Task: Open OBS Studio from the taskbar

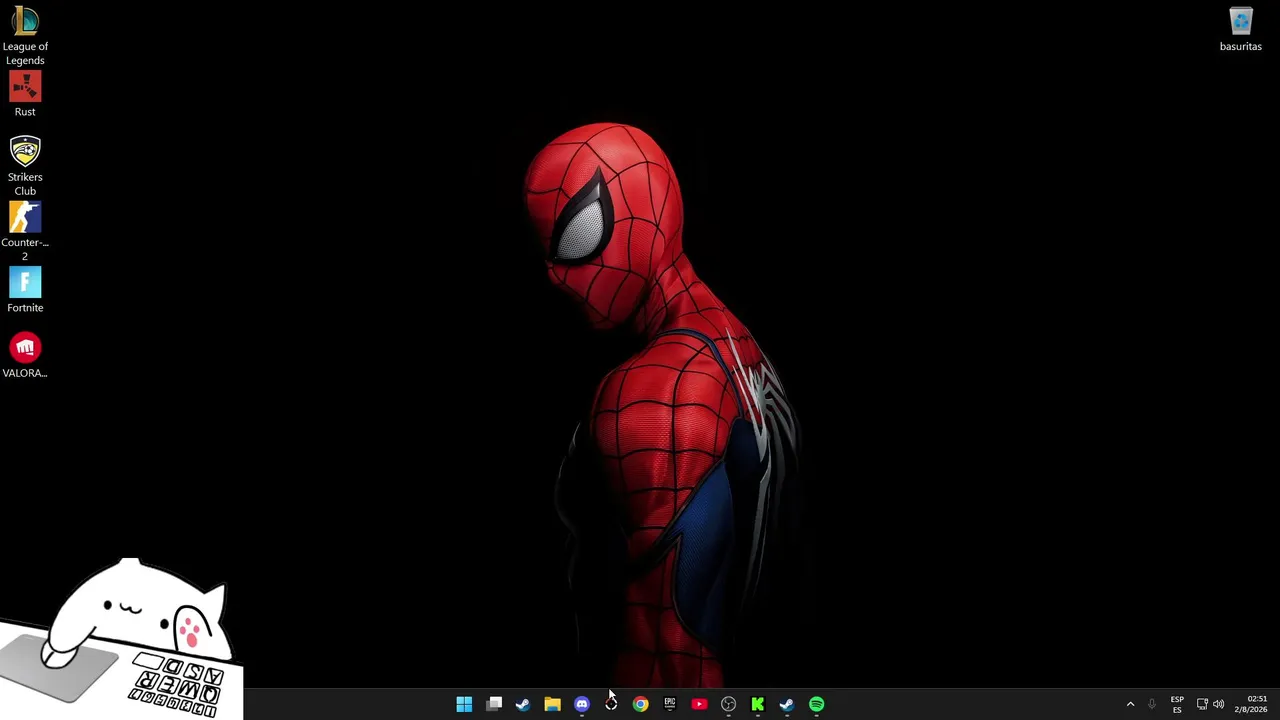Action: coord(728,704)
